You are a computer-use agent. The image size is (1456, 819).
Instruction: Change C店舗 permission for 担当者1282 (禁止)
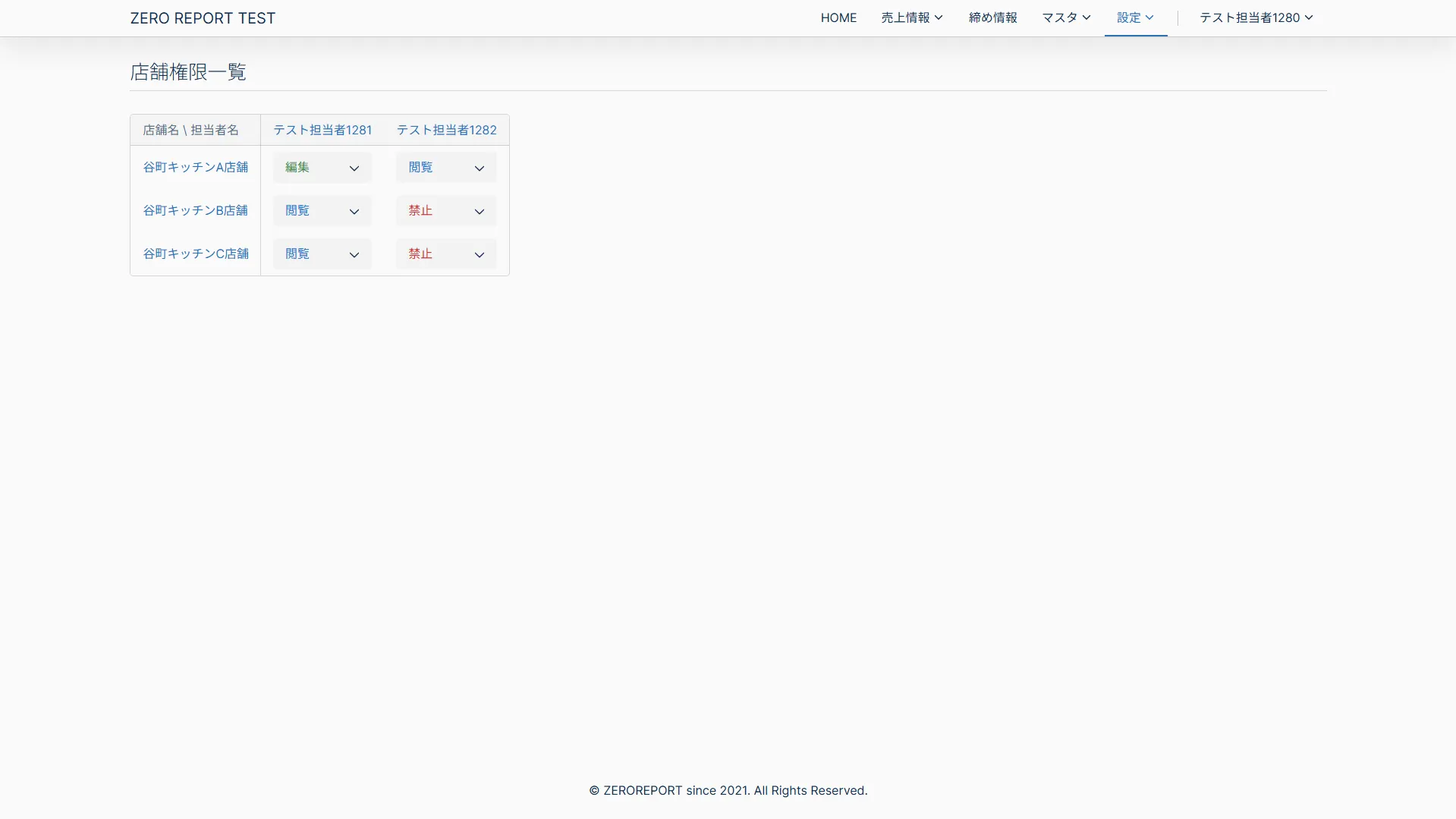tap(445, 254)
